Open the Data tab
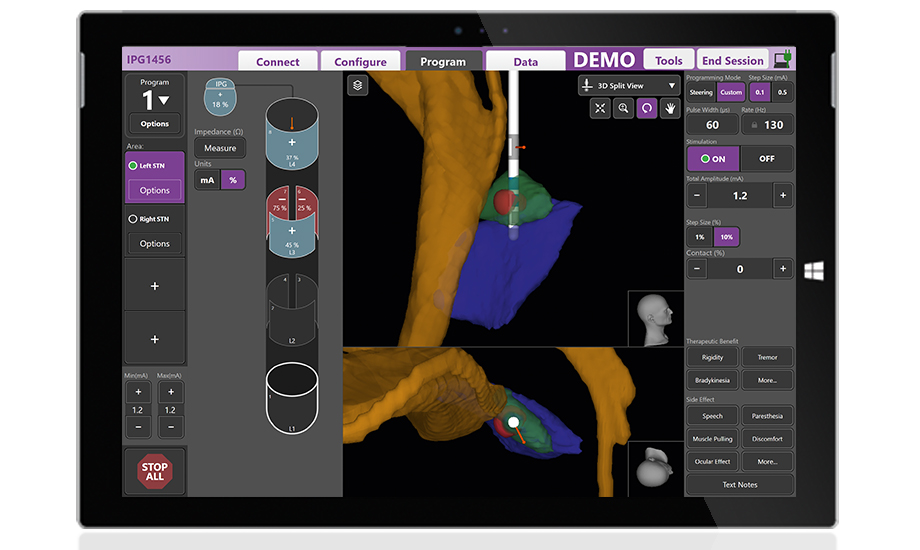This screenshot has width=920, height=550. pos(525,61)
